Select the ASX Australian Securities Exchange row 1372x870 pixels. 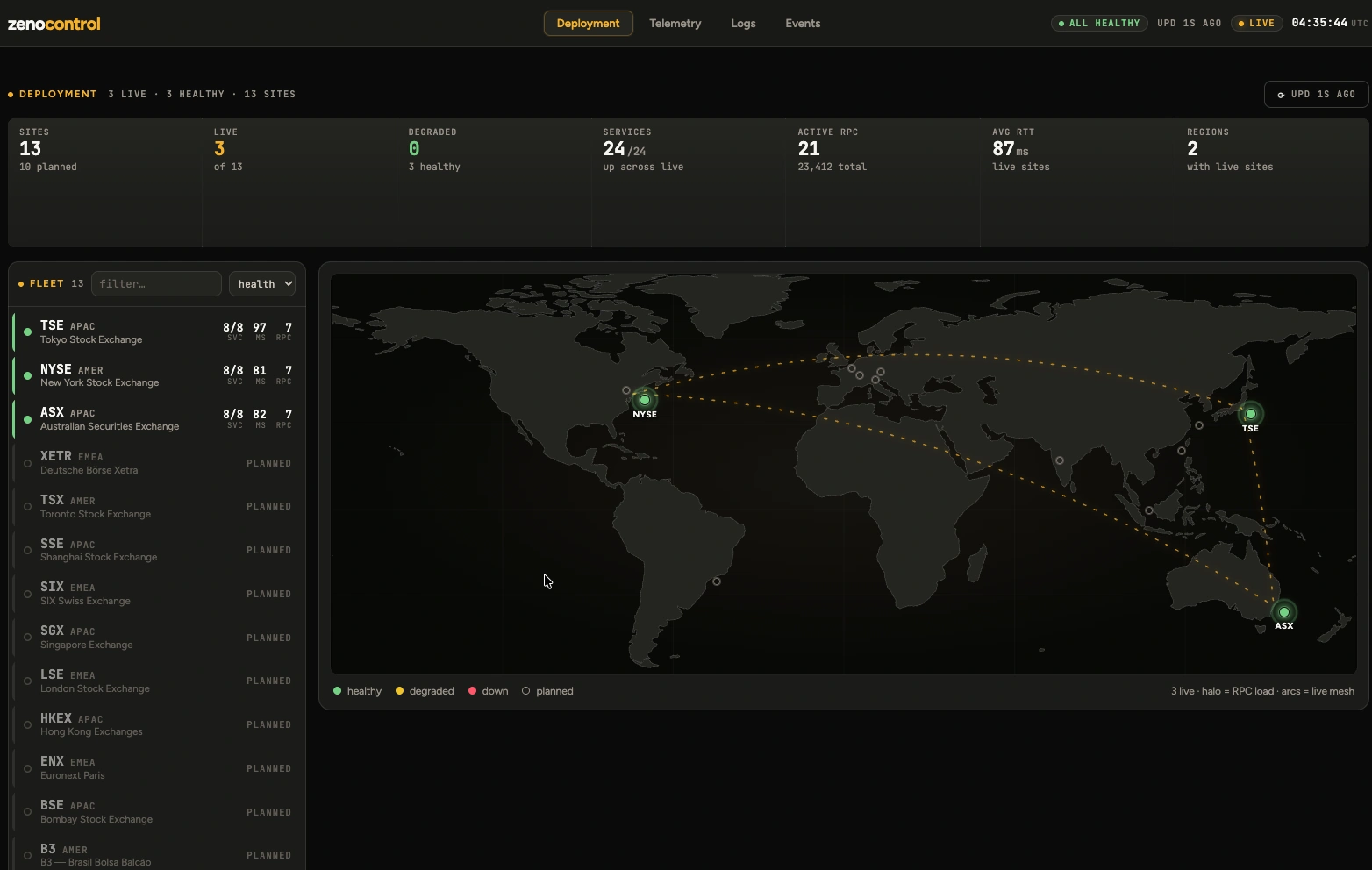tap(158, 419)
